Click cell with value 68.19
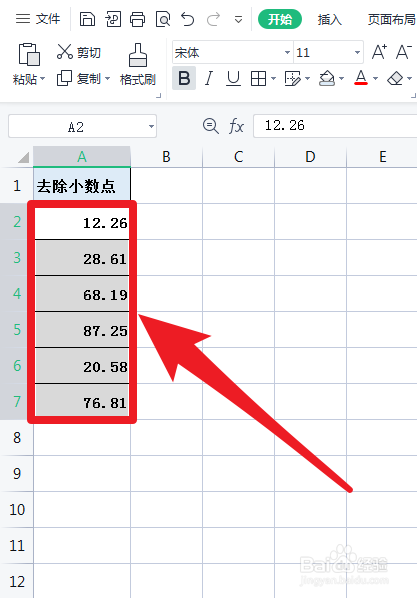The image size is (417, 598). (x=82, y=294)
